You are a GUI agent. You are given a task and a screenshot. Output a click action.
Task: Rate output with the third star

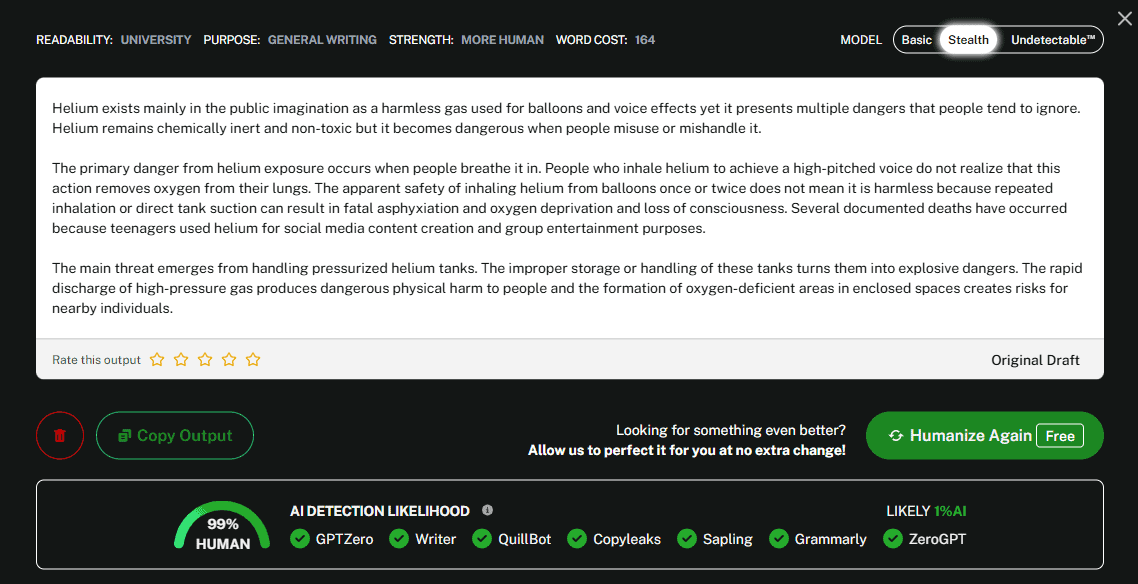click(205, 359)
